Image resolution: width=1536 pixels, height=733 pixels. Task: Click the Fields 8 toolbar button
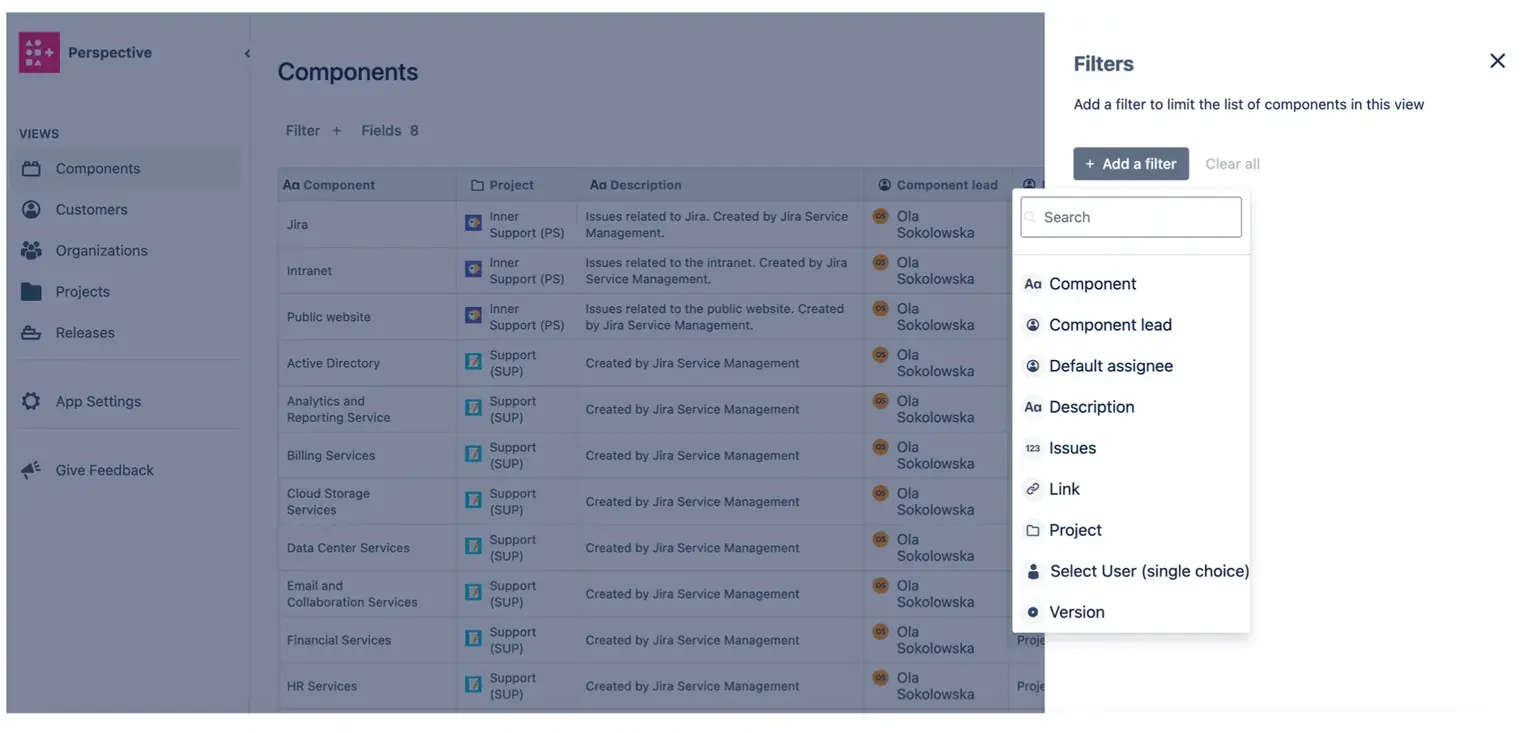(389, 131)
